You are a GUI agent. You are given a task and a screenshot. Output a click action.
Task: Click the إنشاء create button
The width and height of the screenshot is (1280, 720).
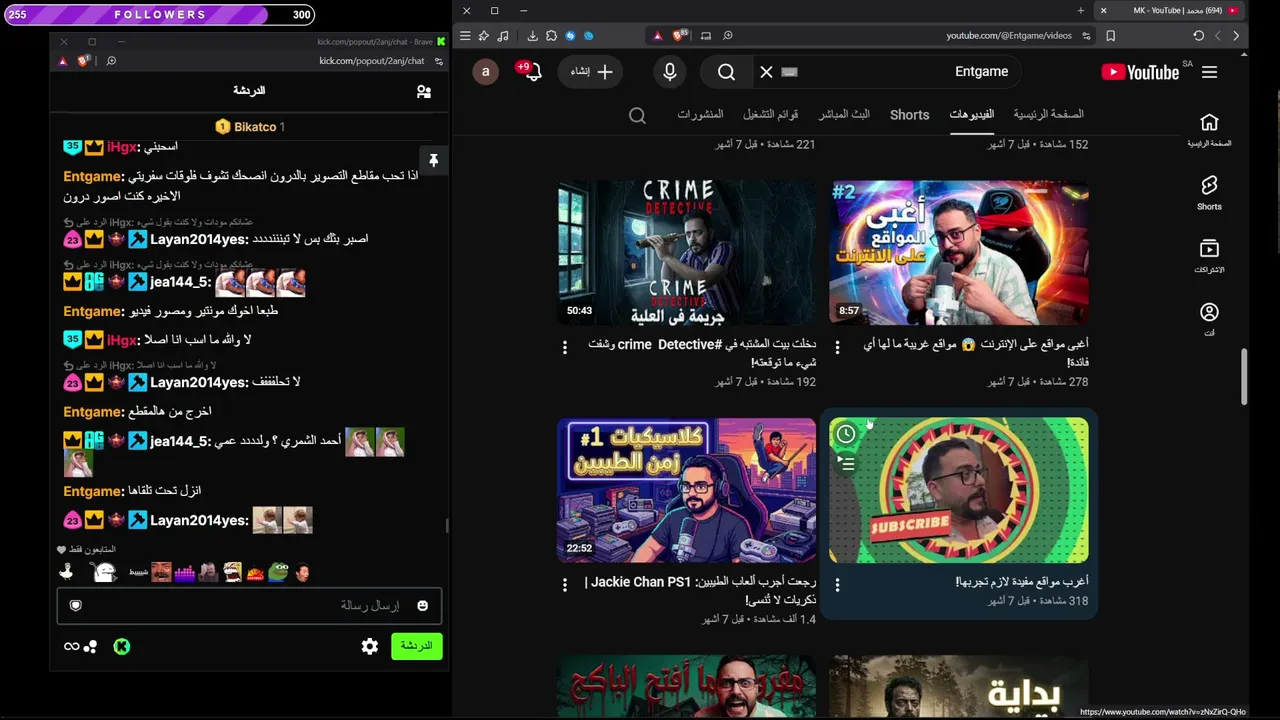click(592, 72)
